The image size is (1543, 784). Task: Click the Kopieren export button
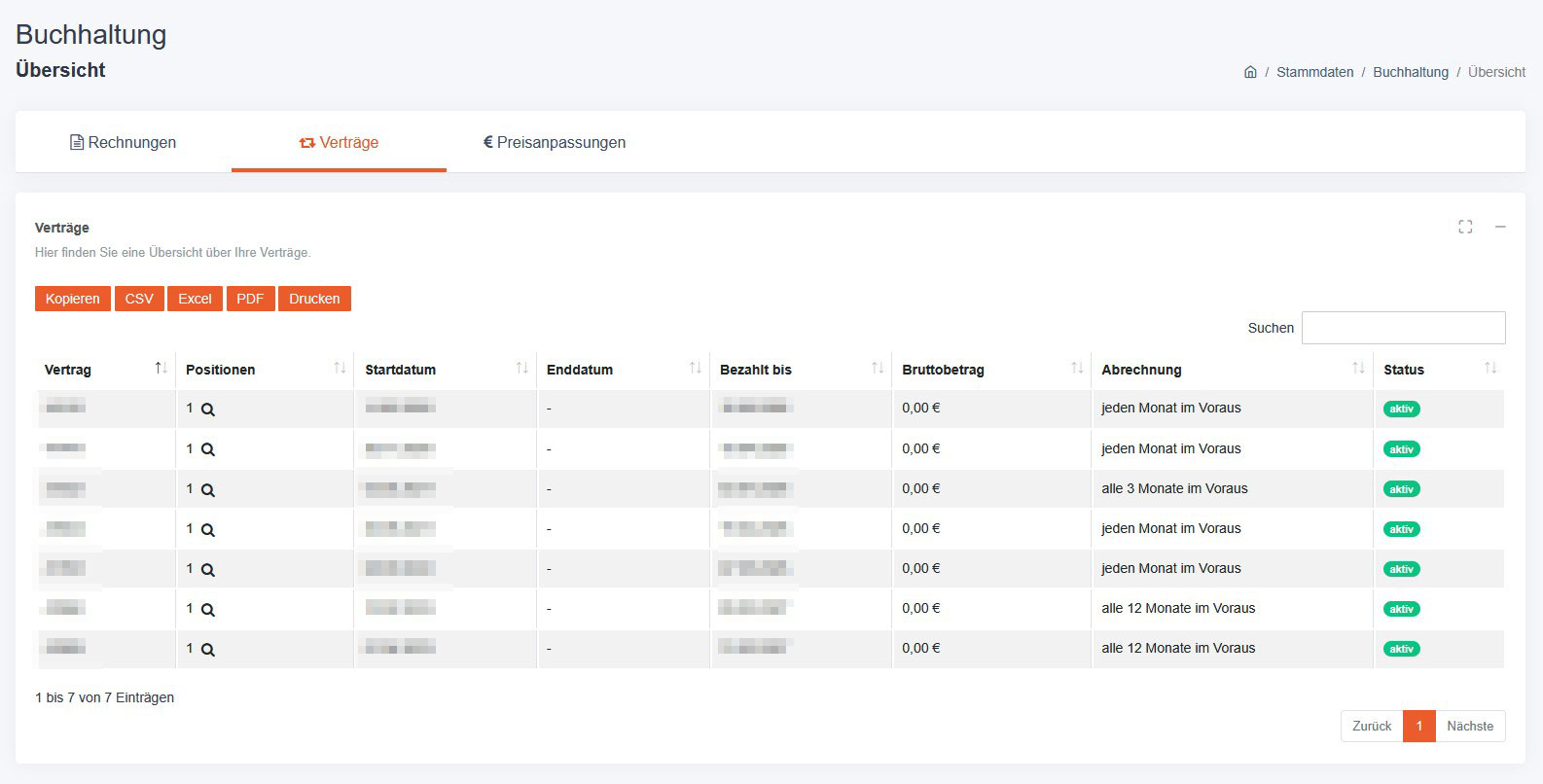(x=72, y=299)
